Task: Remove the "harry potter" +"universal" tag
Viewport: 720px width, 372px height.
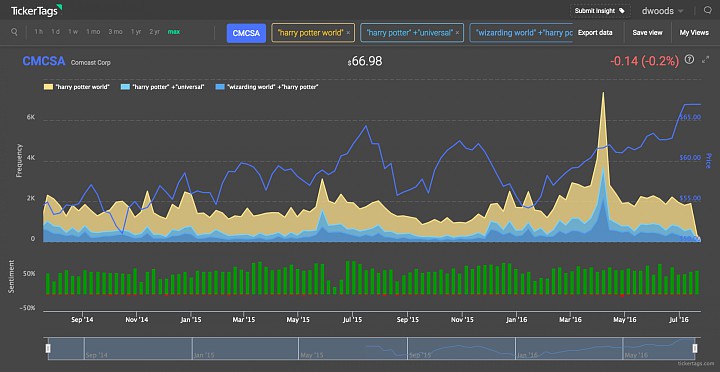Action: coord(457,33)
